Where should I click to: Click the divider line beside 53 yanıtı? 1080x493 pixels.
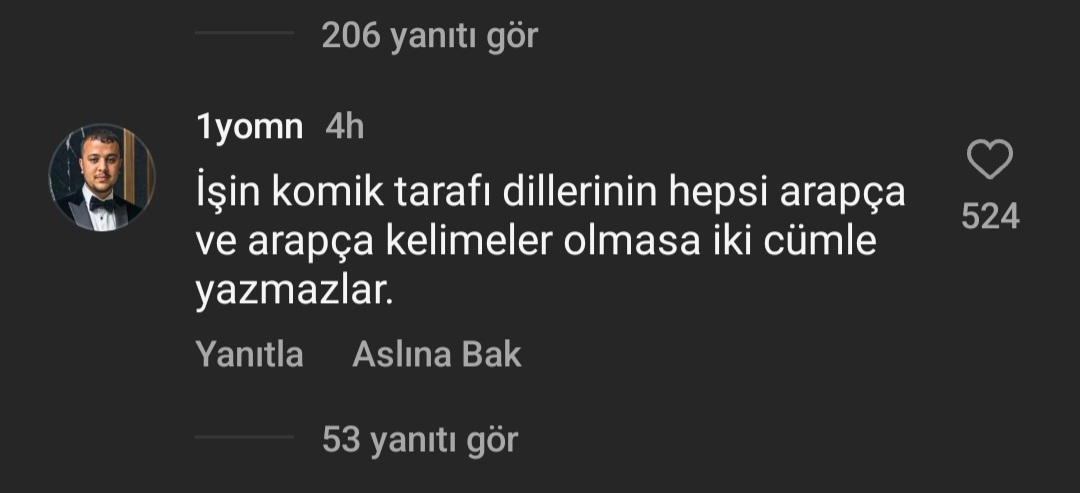(x=245, y=437)
